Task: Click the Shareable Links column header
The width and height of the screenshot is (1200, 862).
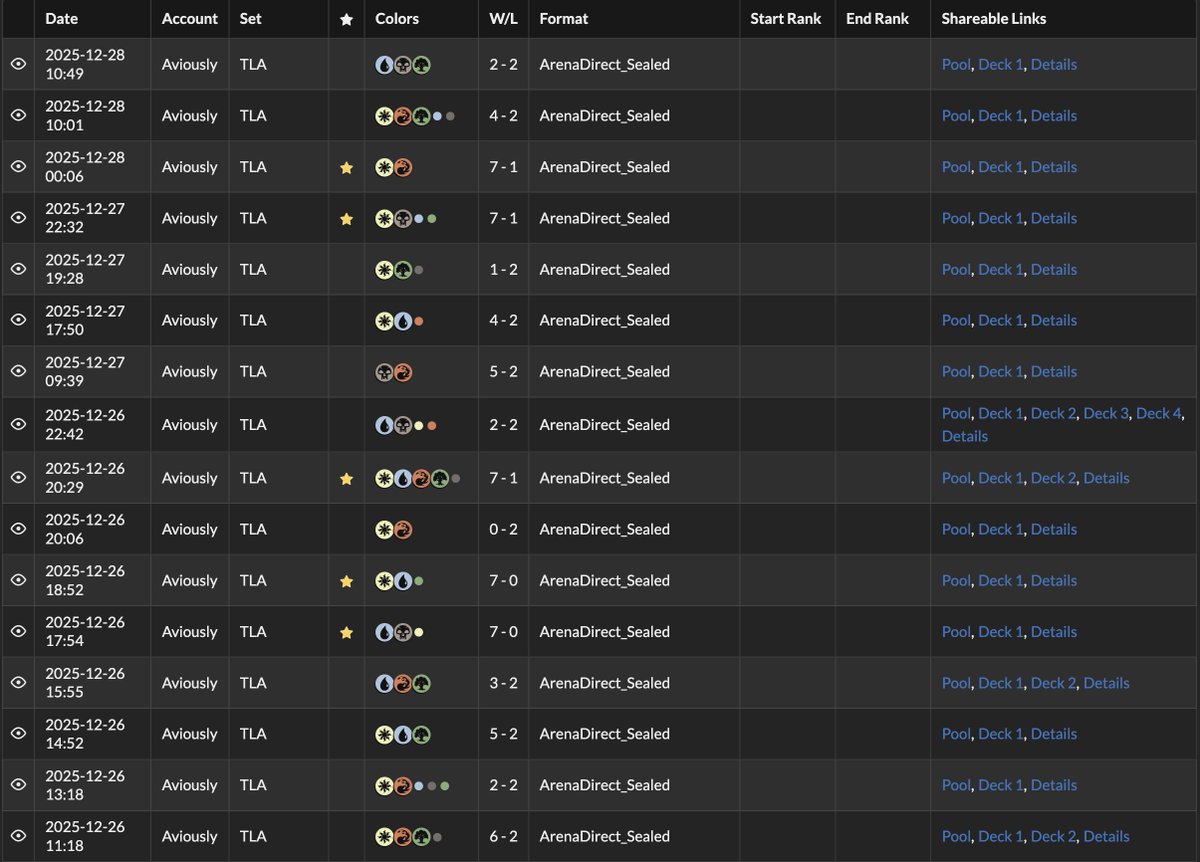Action: 994,19
